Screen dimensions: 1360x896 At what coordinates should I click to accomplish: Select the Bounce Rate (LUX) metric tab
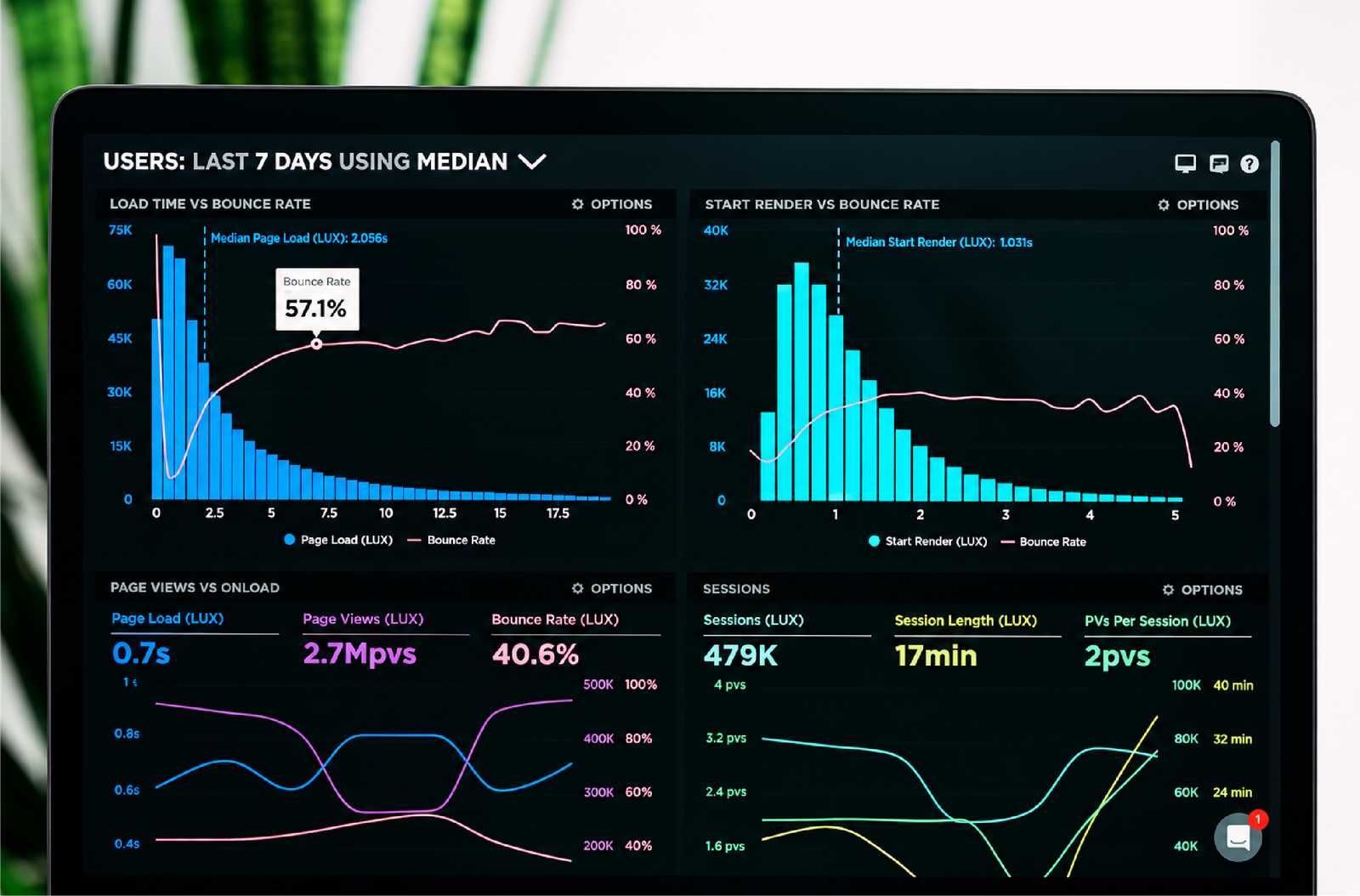(555, 620)
